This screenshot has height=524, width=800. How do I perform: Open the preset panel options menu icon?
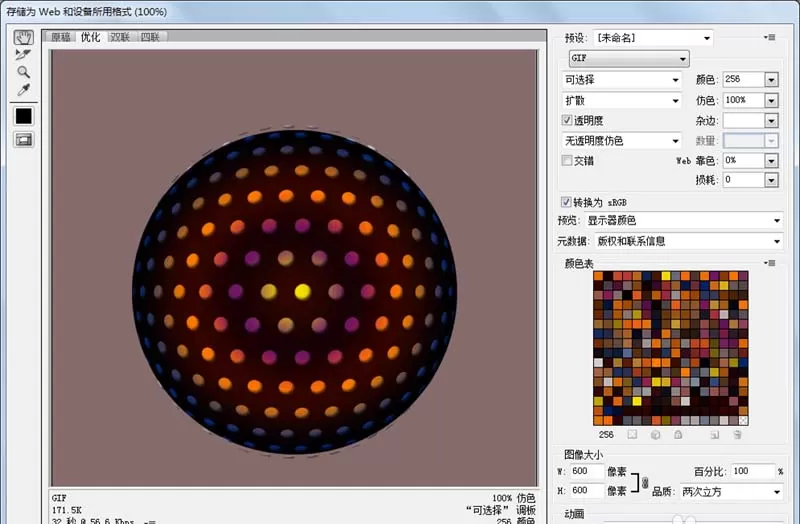pos(769,37)
